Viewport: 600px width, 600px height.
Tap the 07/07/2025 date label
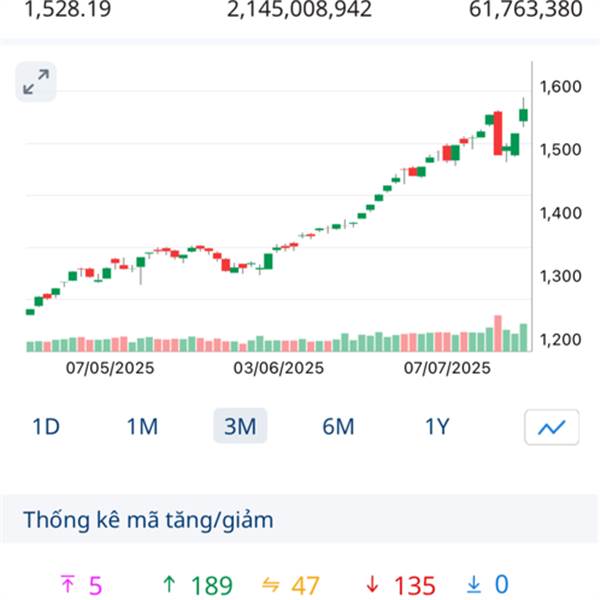447,368
